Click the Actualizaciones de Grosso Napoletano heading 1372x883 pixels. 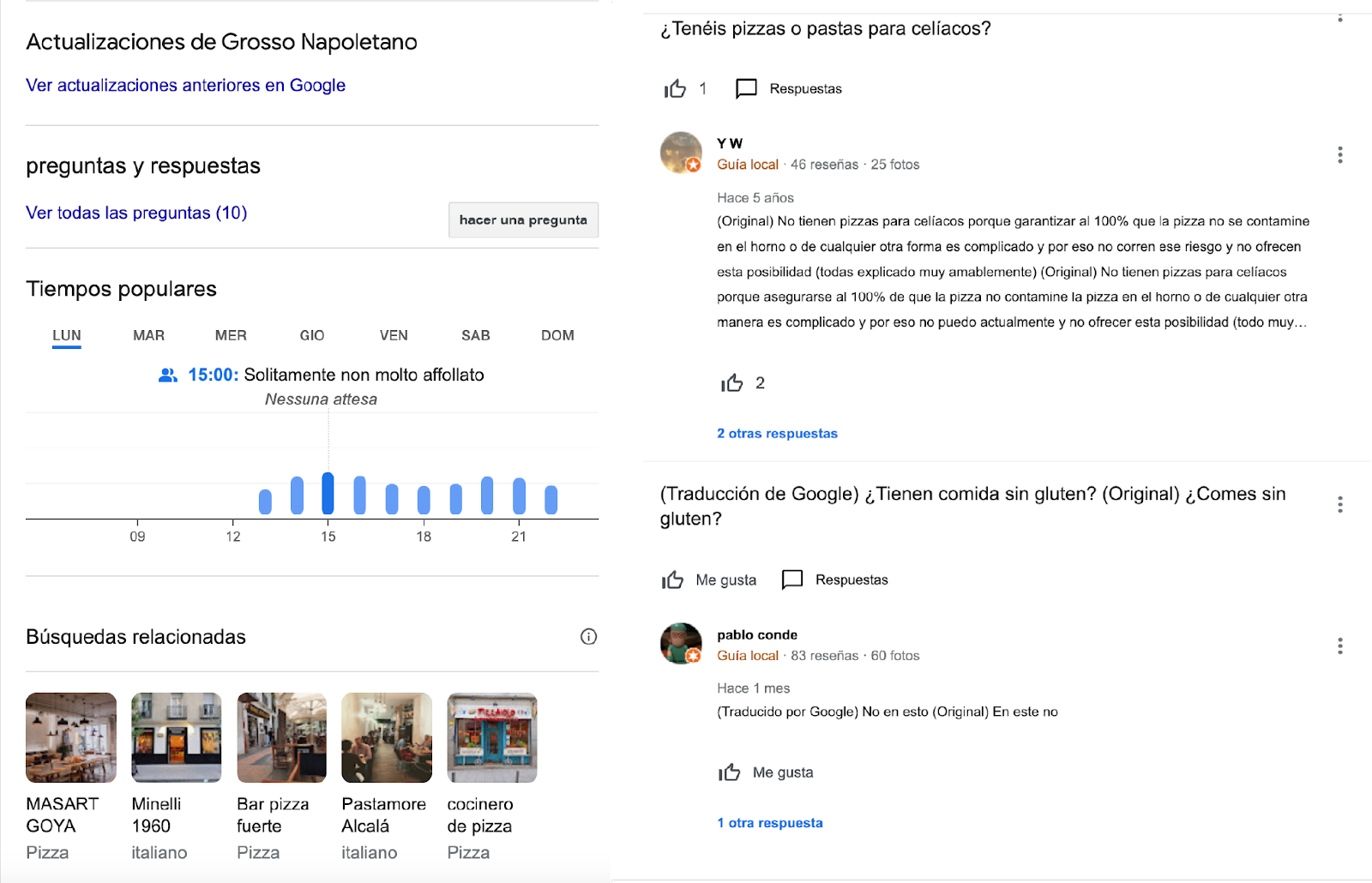click(222, 42)
